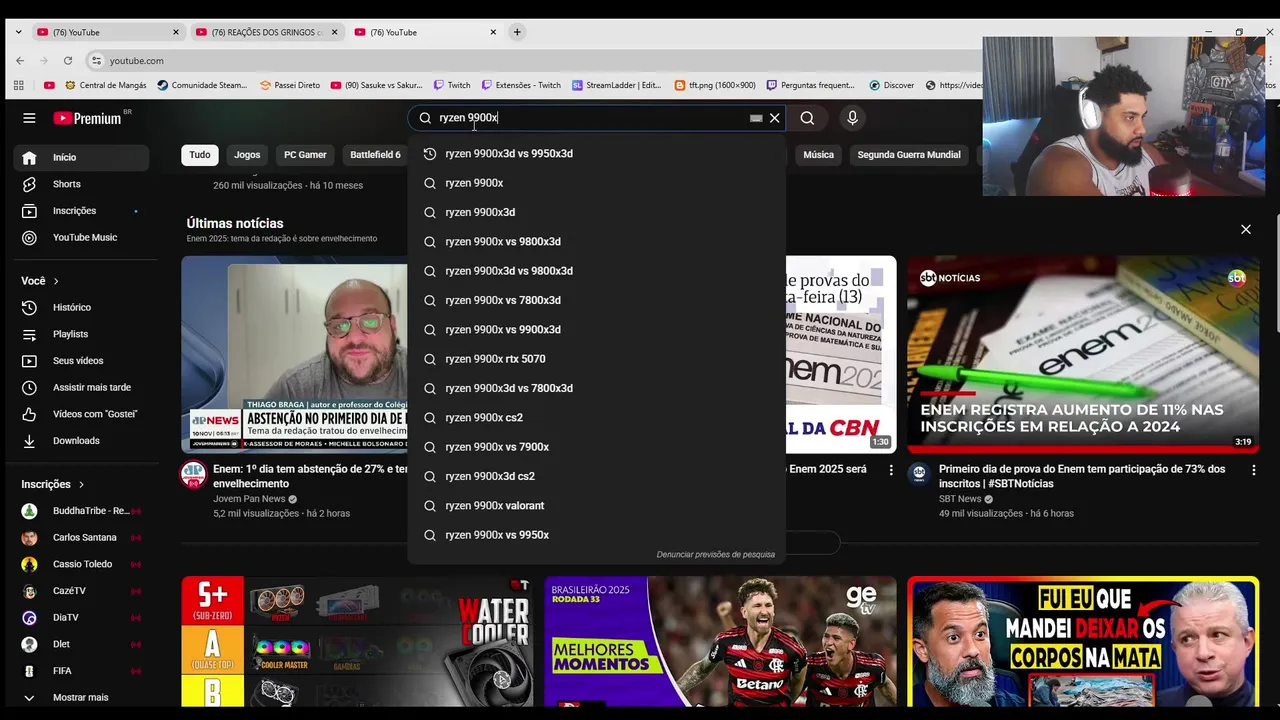Screen dimensions: 1280x720
Task: Reload the page with refresh icon
Action: pos(68,60)
